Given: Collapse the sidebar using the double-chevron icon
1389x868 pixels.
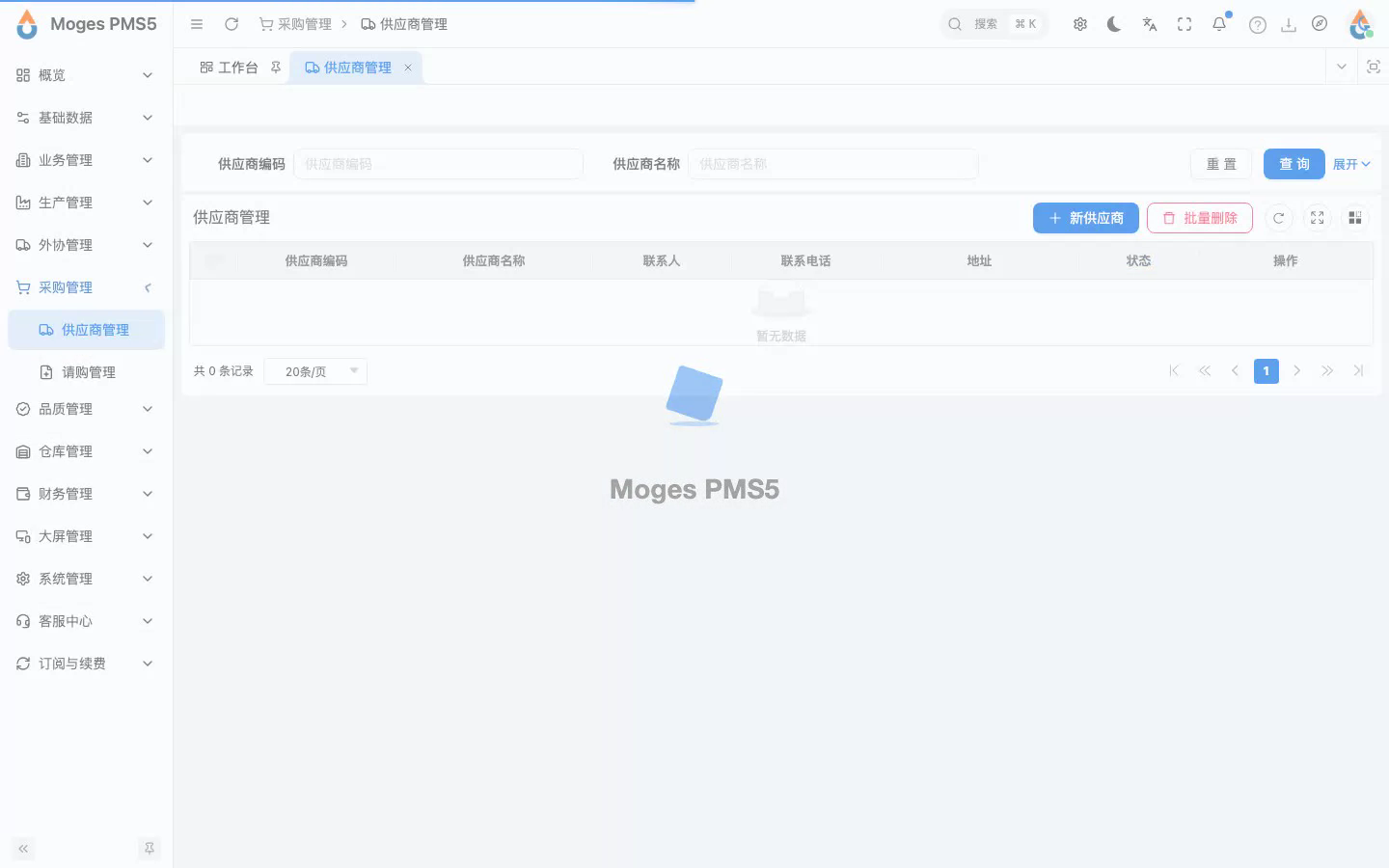Looking at the screenshot, I should pos(23,849).
